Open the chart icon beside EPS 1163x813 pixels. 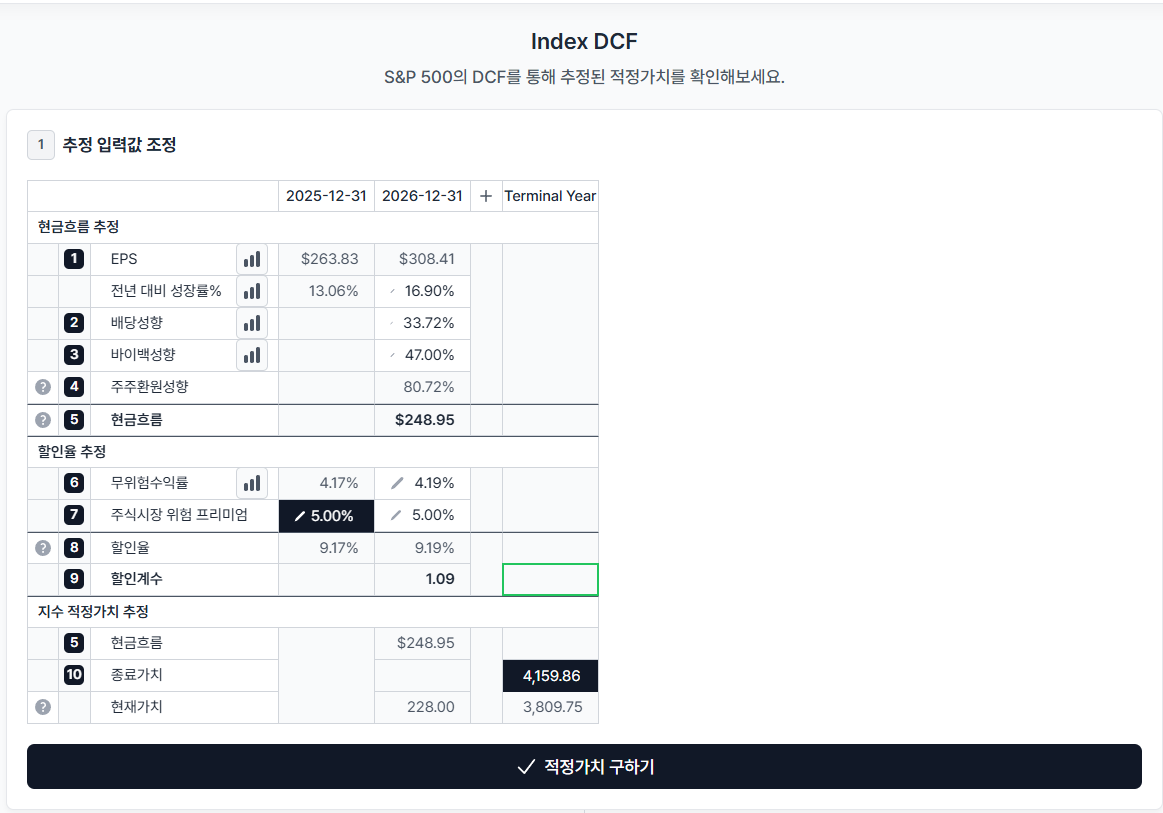(252, 259)
